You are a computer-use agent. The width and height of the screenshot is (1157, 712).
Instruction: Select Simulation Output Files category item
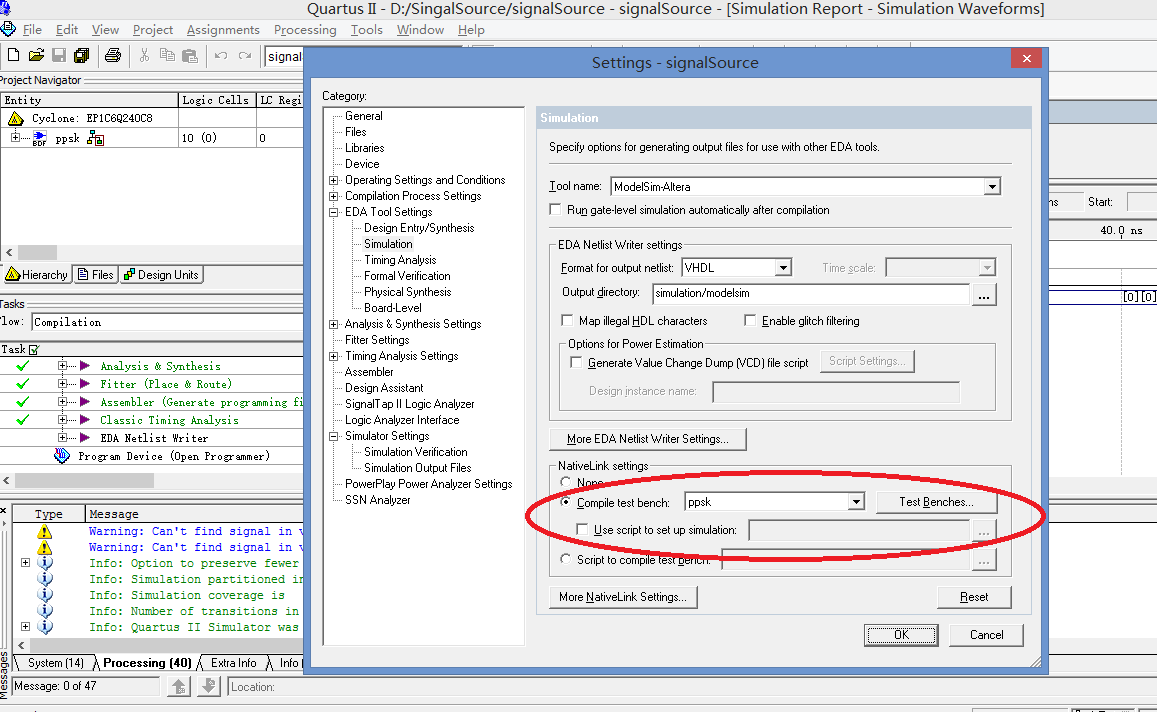pyautogui.click(x=417, y=468)
